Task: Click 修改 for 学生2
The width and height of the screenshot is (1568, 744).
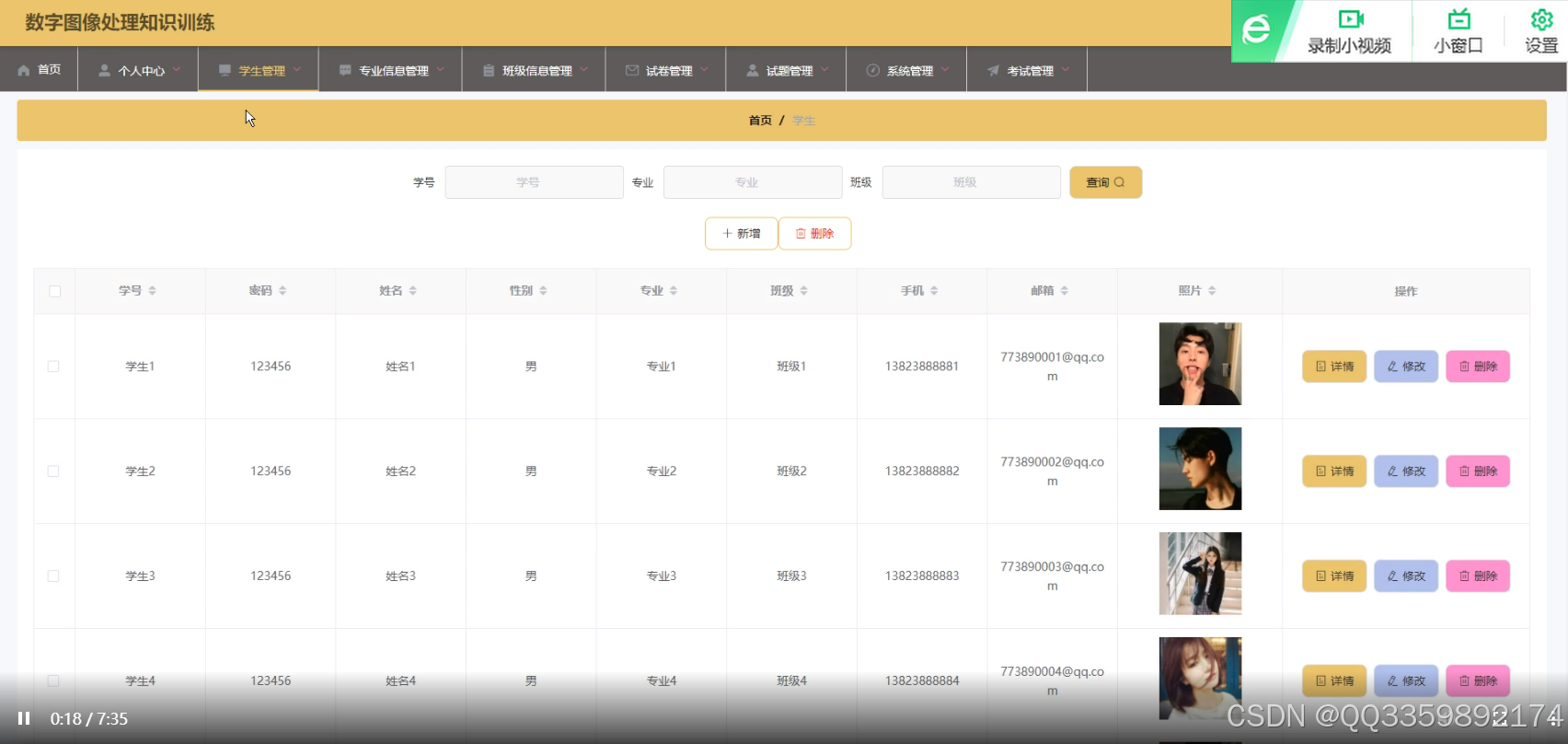Action: [1406, 471]
